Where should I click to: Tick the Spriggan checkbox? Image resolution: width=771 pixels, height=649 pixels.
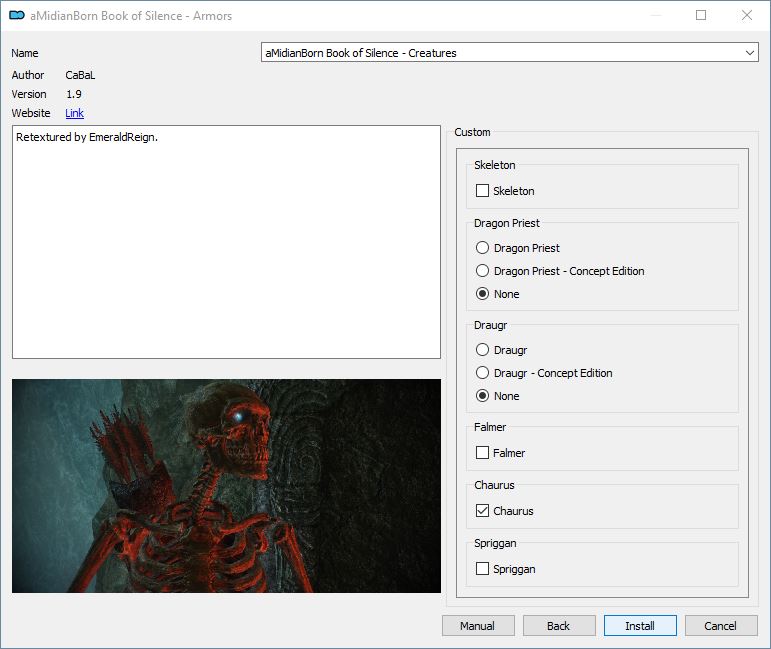pyautogui.click(x=482, y=569)
